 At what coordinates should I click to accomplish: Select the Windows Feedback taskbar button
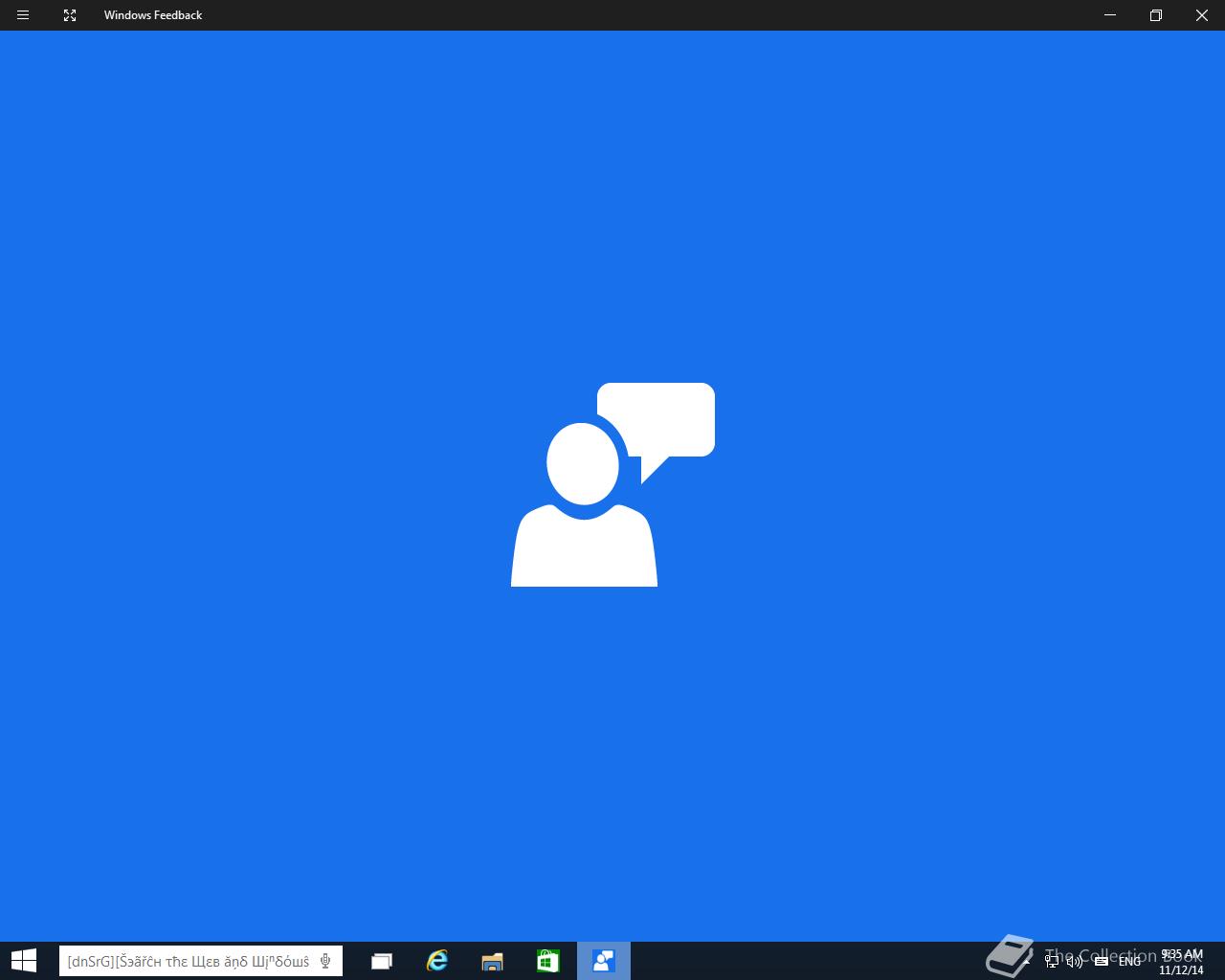603,961
